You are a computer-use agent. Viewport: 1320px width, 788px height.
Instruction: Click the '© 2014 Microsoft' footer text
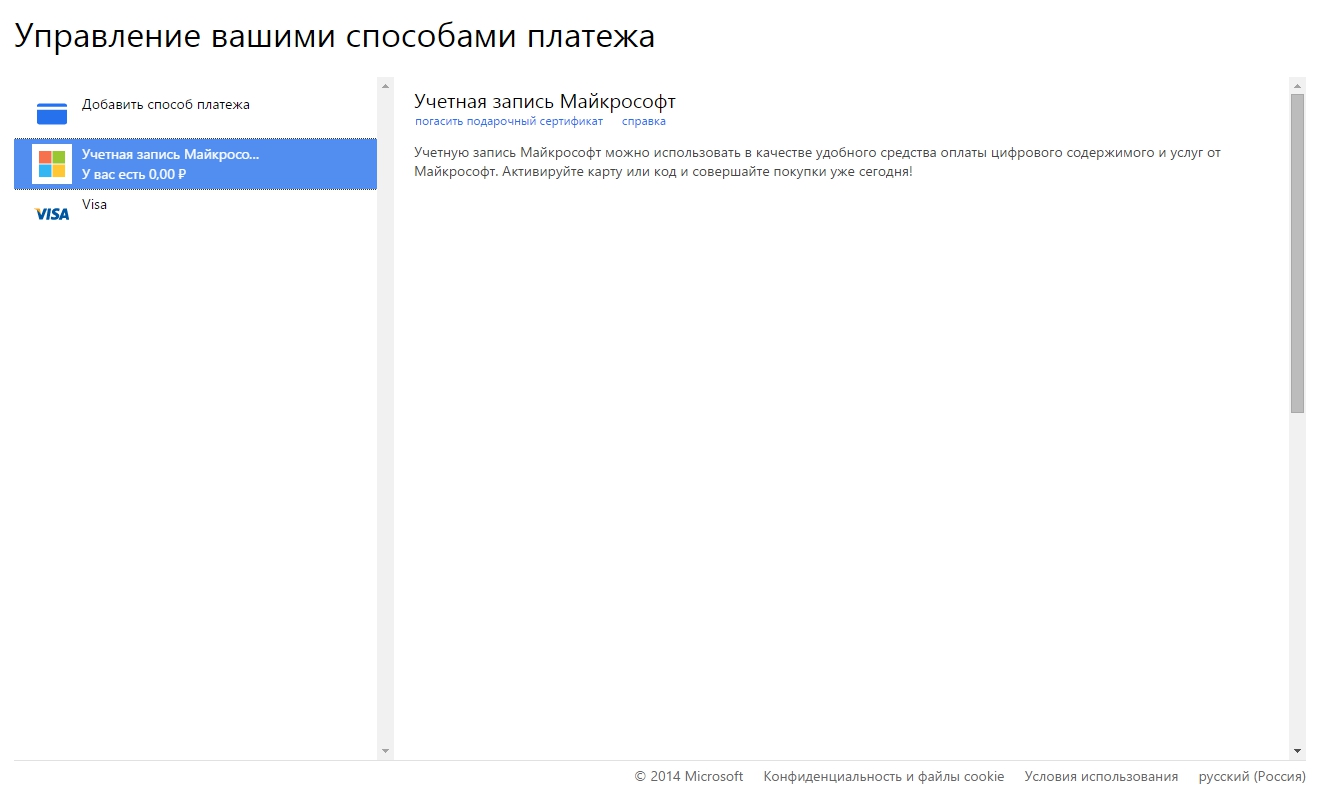(x=689, y=776)
